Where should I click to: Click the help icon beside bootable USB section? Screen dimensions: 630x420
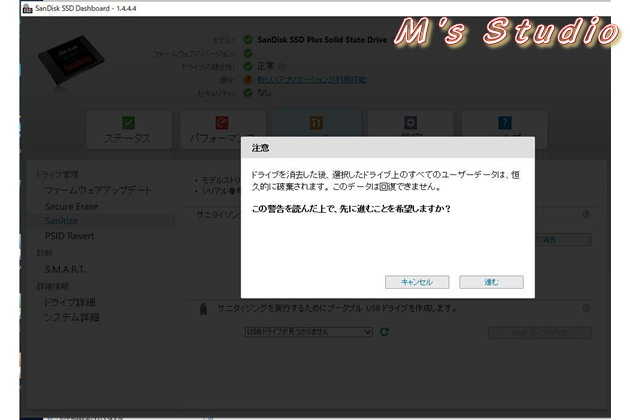pyautogui.click(x=586, y=308)
